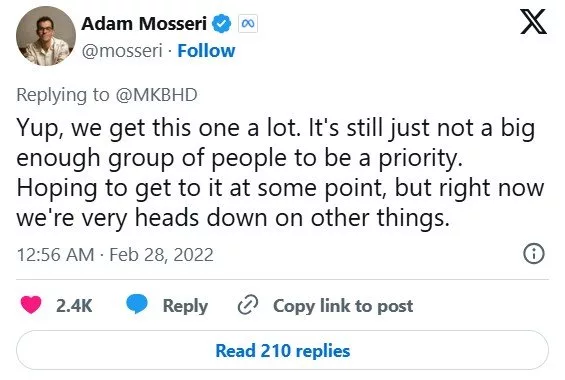The width and height of the screenshot is (565, 380).
Task: Open the Adam Mosseri display name
Action: 144,24
